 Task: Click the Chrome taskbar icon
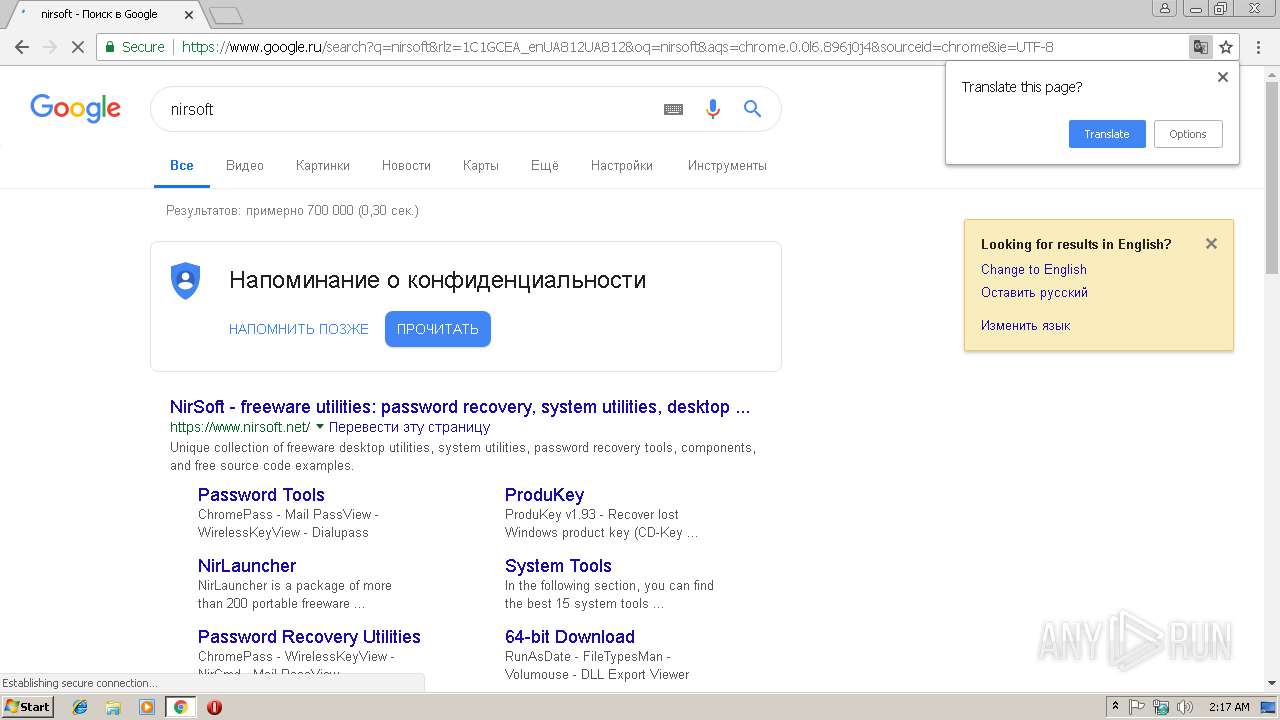[x=180, y=707]
